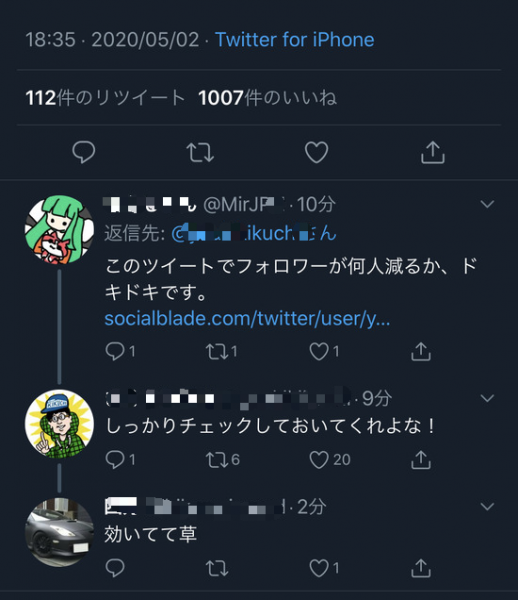
Task: Like the main tweet with heart icon
Action: pyautogui.click(x=316, y=152)
